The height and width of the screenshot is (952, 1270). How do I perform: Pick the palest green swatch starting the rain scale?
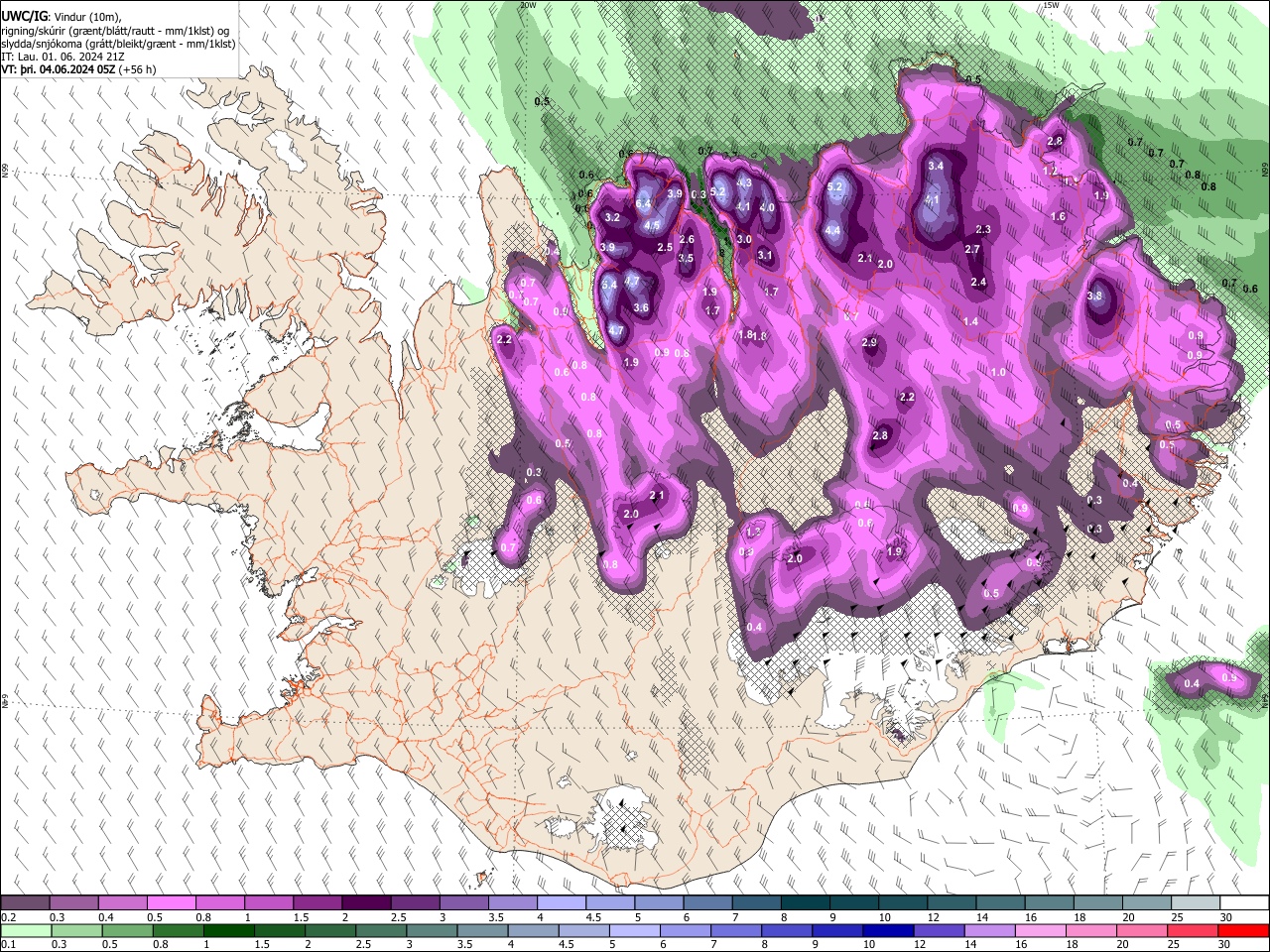point(26,930)
